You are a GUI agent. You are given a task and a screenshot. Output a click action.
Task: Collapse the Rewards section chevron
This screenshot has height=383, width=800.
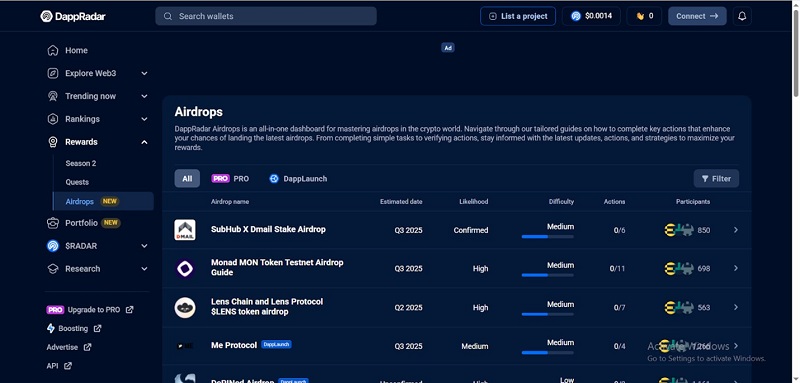point(144,142)
